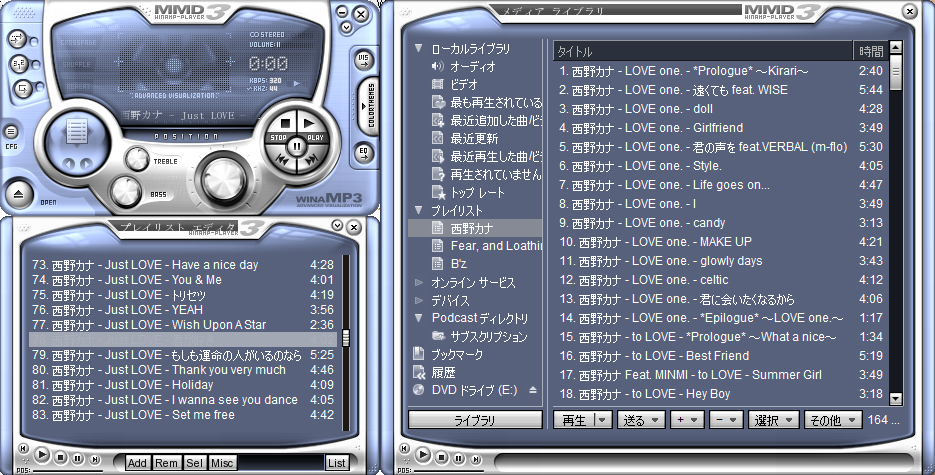Viewport: 935px width, 475px height.
Task: Click pause in the media library's mini controls
Action: click(459, 458)
